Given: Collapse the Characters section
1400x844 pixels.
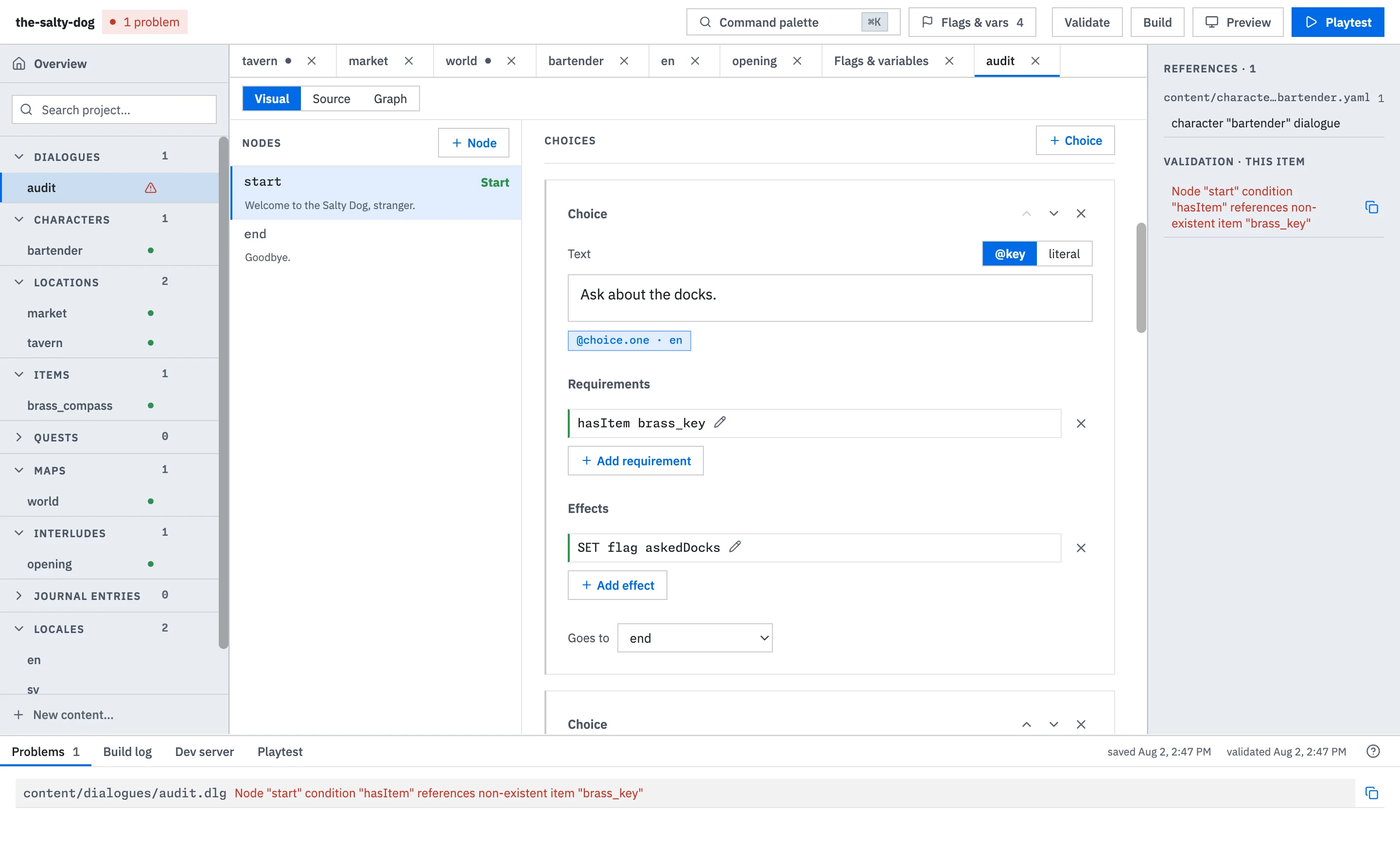Looking at the screenshot, I should (x=19, y=219).
